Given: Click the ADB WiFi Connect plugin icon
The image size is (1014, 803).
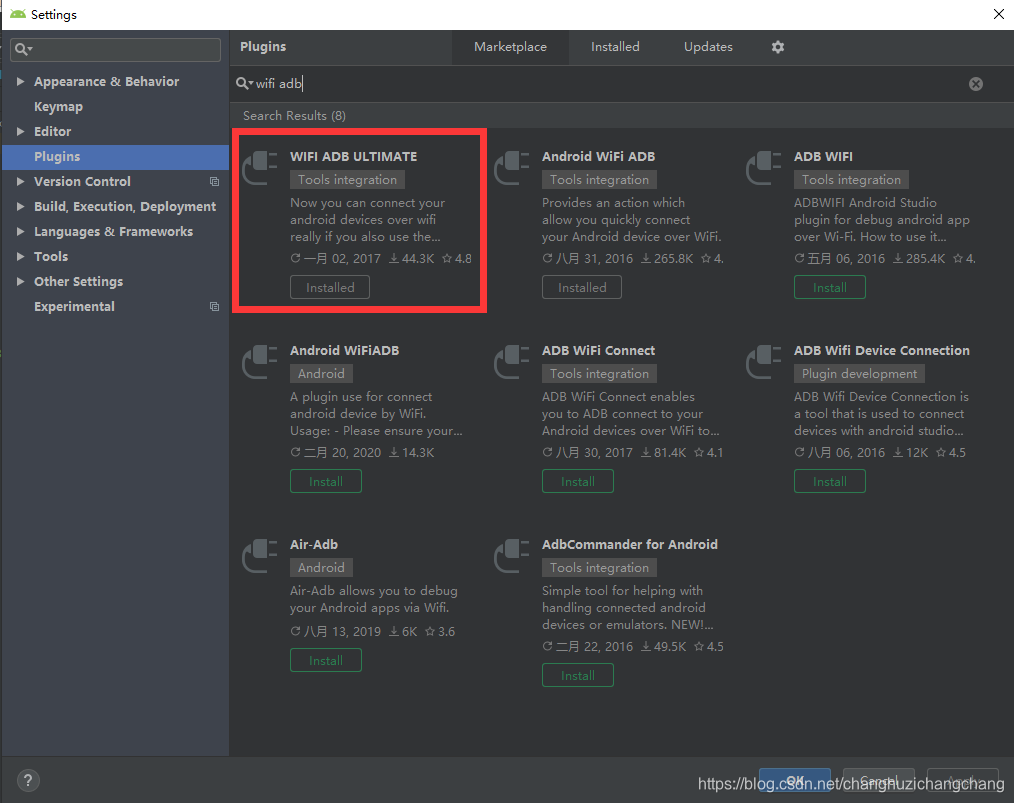Looking at the screenshot, I should click(x=512, y=362).
